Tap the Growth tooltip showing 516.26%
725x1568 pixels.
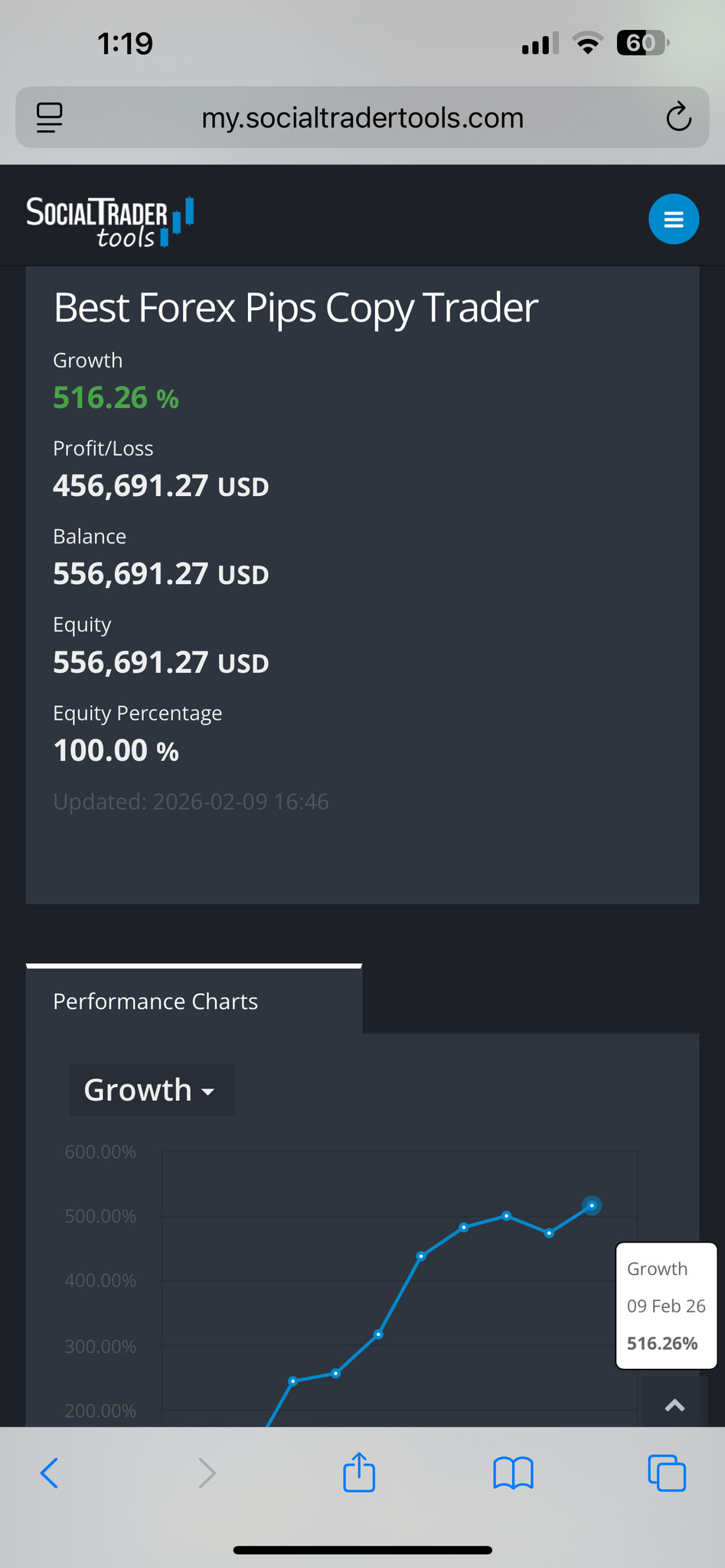coord(666,1306)
